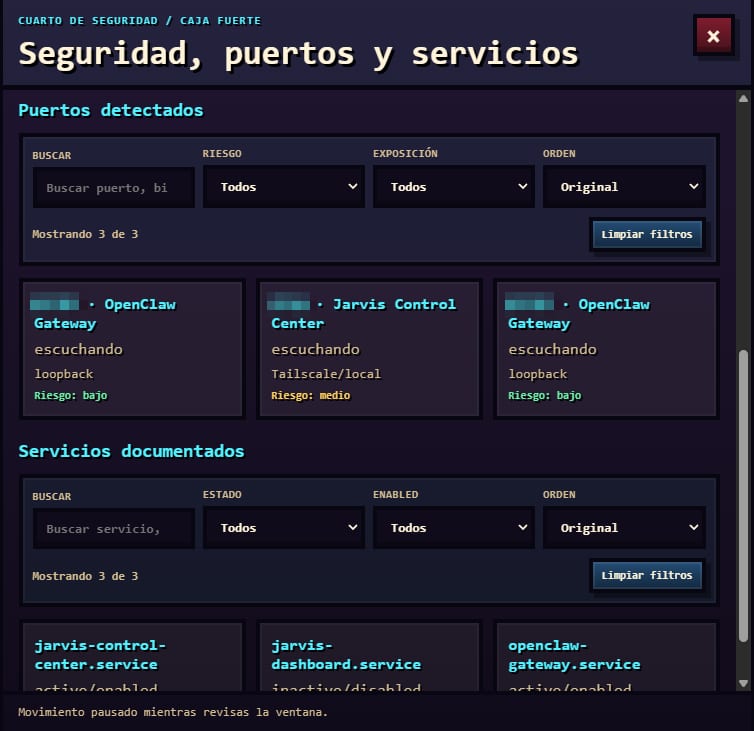Clear filters in Servicios documentados section

pyautogui.click(x=647, y=575)
